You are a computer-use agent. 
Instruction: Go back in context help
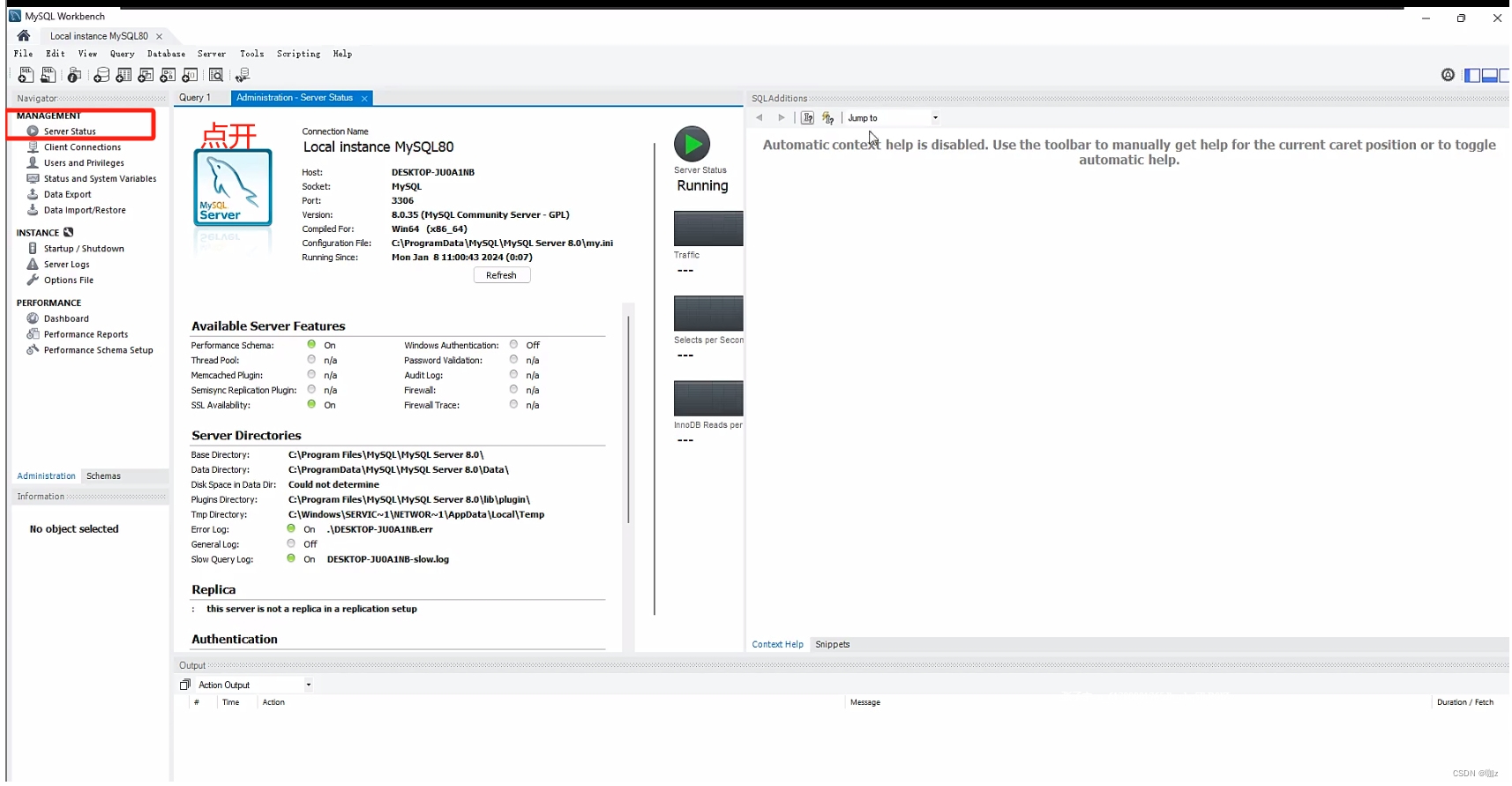pyautogui.click(x=760, y=117)
